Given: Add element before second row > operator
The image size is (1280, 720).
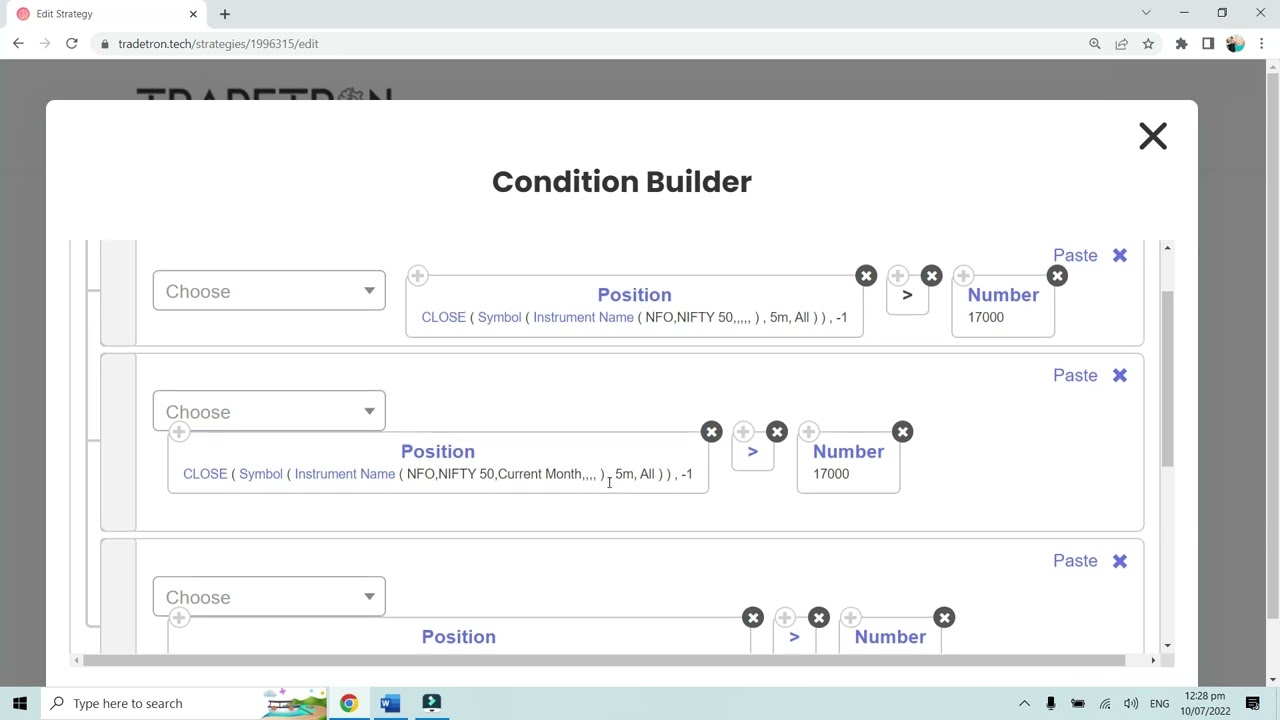Looking at the screenshot, I should (743, 432).
